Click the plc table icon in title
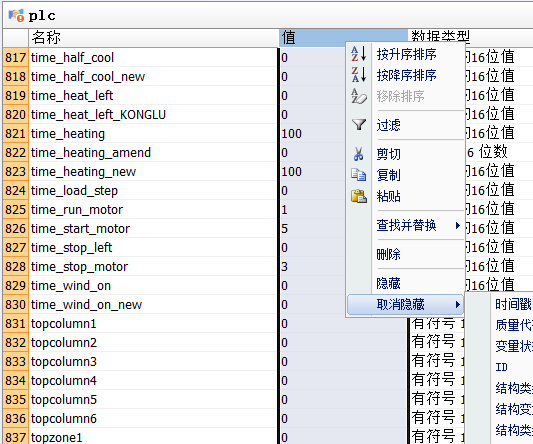Viewport: 533px width, 444px height. [x=16, y=15]
